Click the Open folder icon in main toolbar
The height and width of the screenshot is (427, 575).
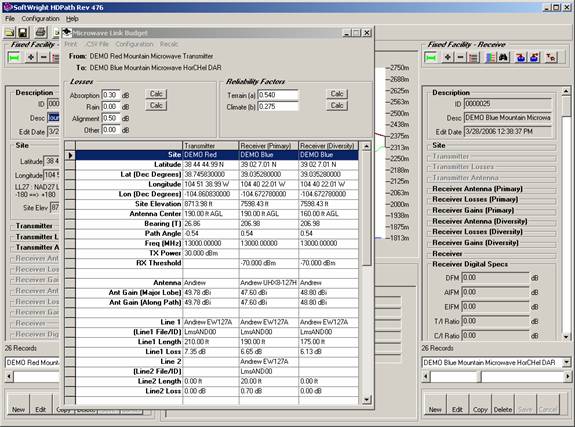tap(10, 32)
